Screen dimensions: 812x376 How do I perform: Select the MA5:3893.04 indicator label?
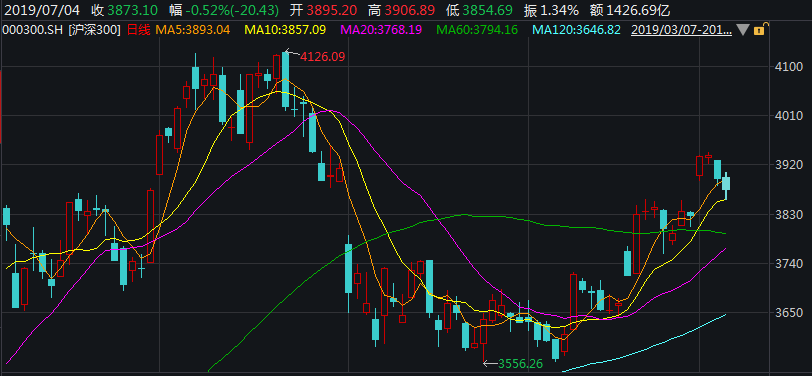point(193,30)
